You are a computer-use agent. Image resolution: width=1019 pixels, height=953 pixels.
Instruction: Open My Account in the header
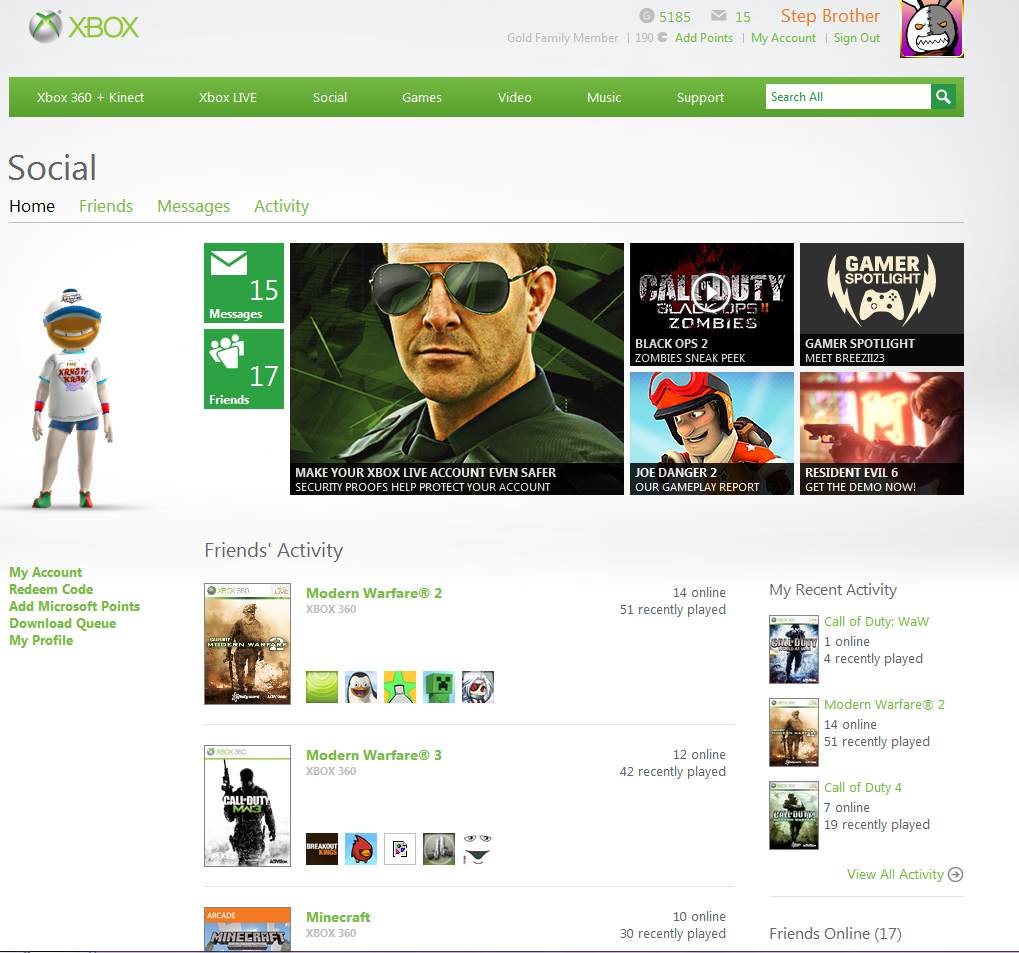pos(783,38)
